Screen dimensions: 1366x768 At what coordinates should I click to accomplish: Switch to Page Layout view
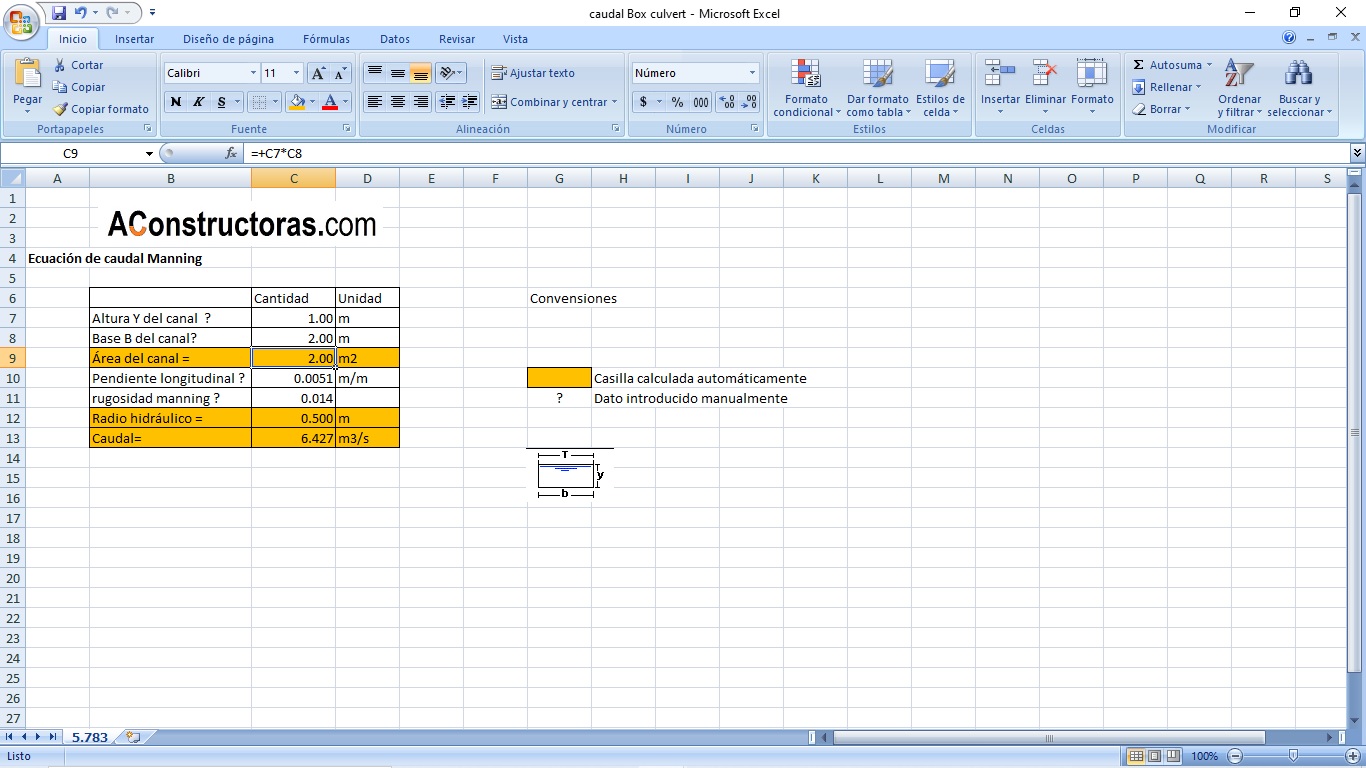point(1154,756)
